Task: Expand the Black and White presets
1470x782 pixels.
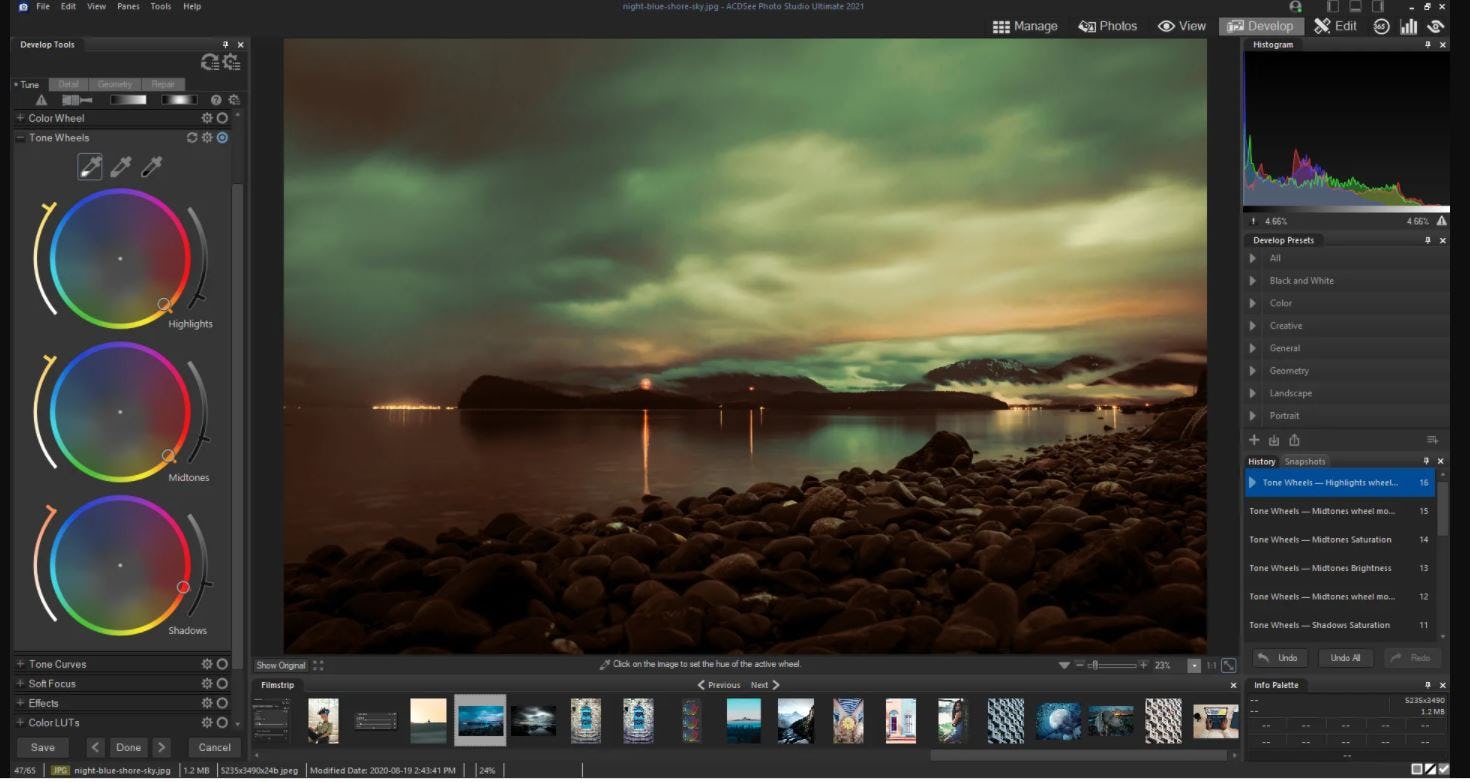Action: tap(1253, 281)
